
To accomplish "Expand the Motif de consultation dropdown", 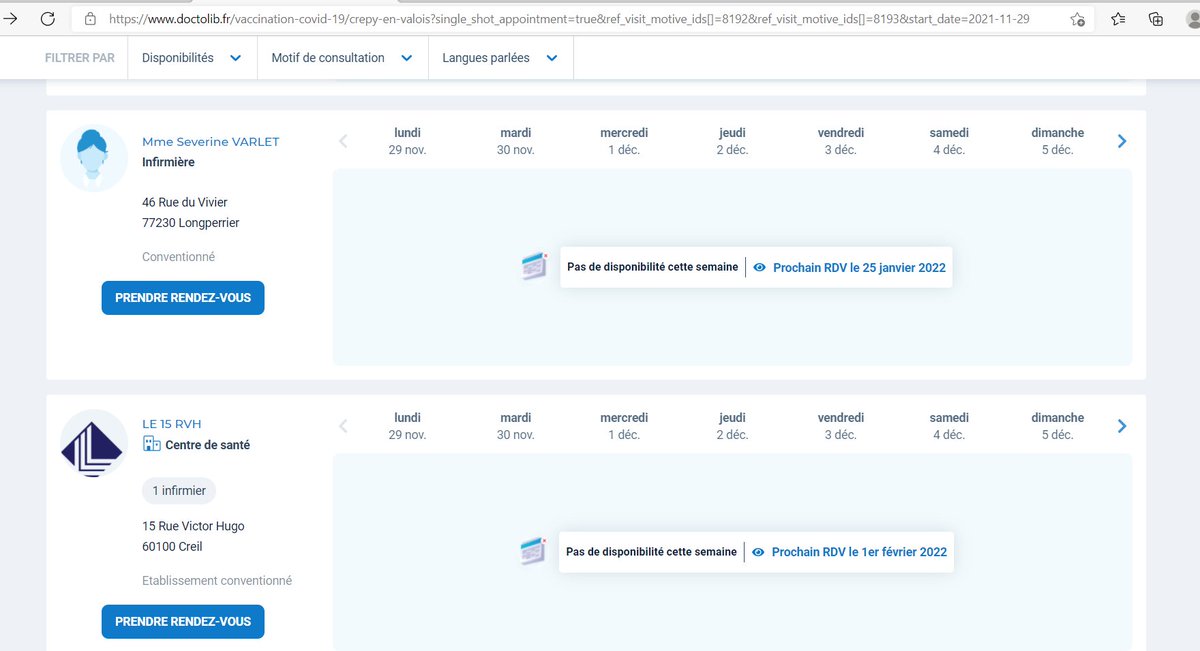I will click(x=342, y=58).
